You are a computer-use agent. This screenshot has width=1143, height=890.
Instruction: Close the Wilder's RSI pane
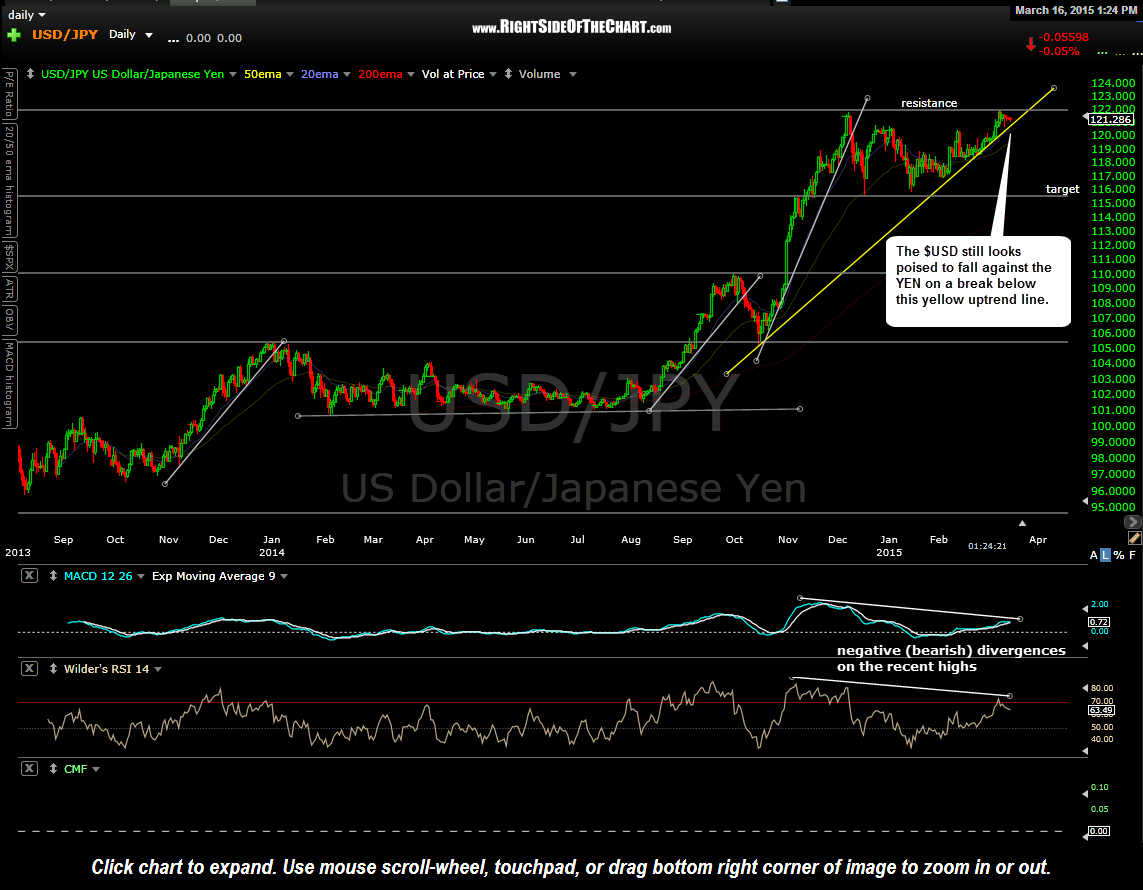click(x=30, y=669)
